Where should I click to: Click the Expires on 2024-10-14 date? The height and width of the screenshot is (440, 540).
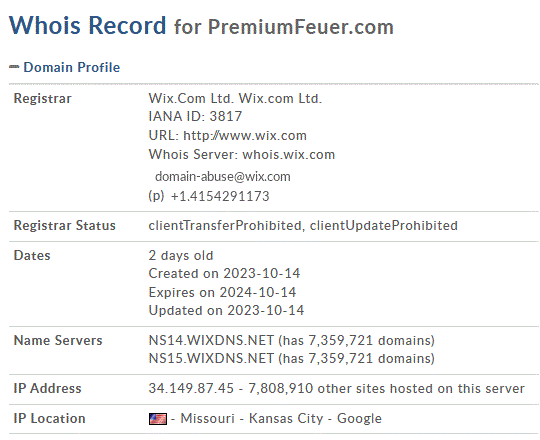(222, 292)
